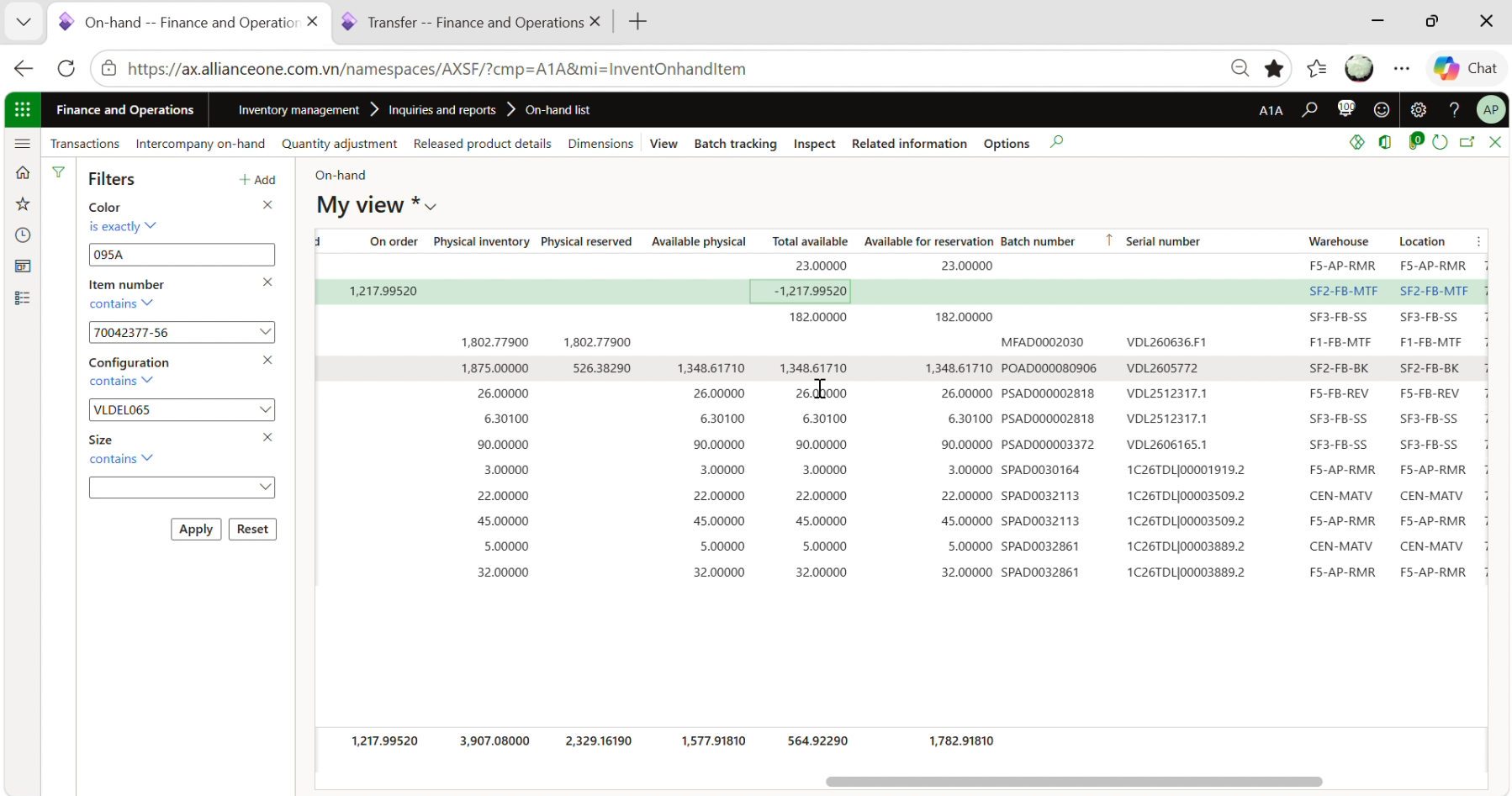
Task: Add a new filter field
Action: point(257,180)
